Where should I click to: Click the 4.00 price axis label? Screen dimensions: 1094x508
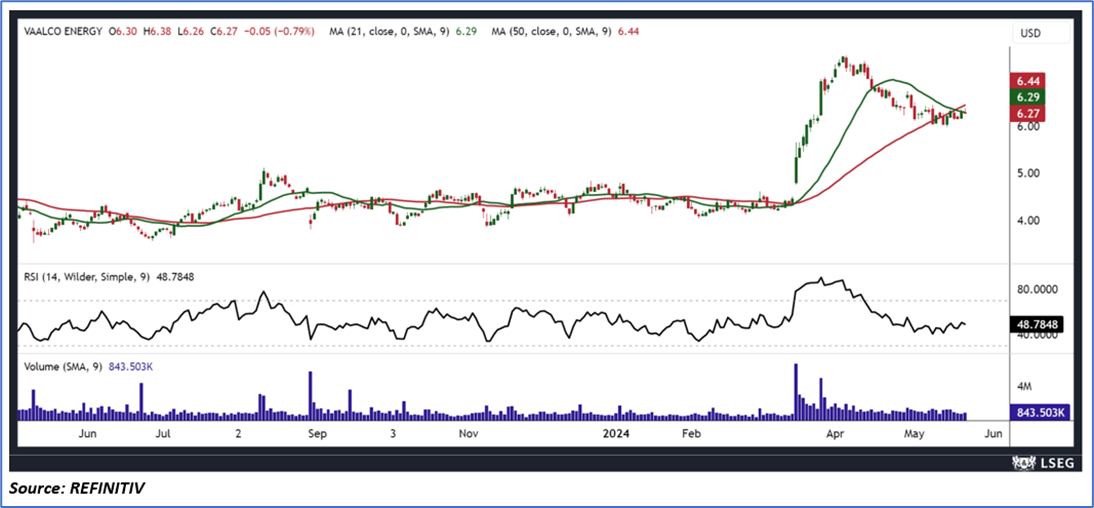(x=1026, y=221)
